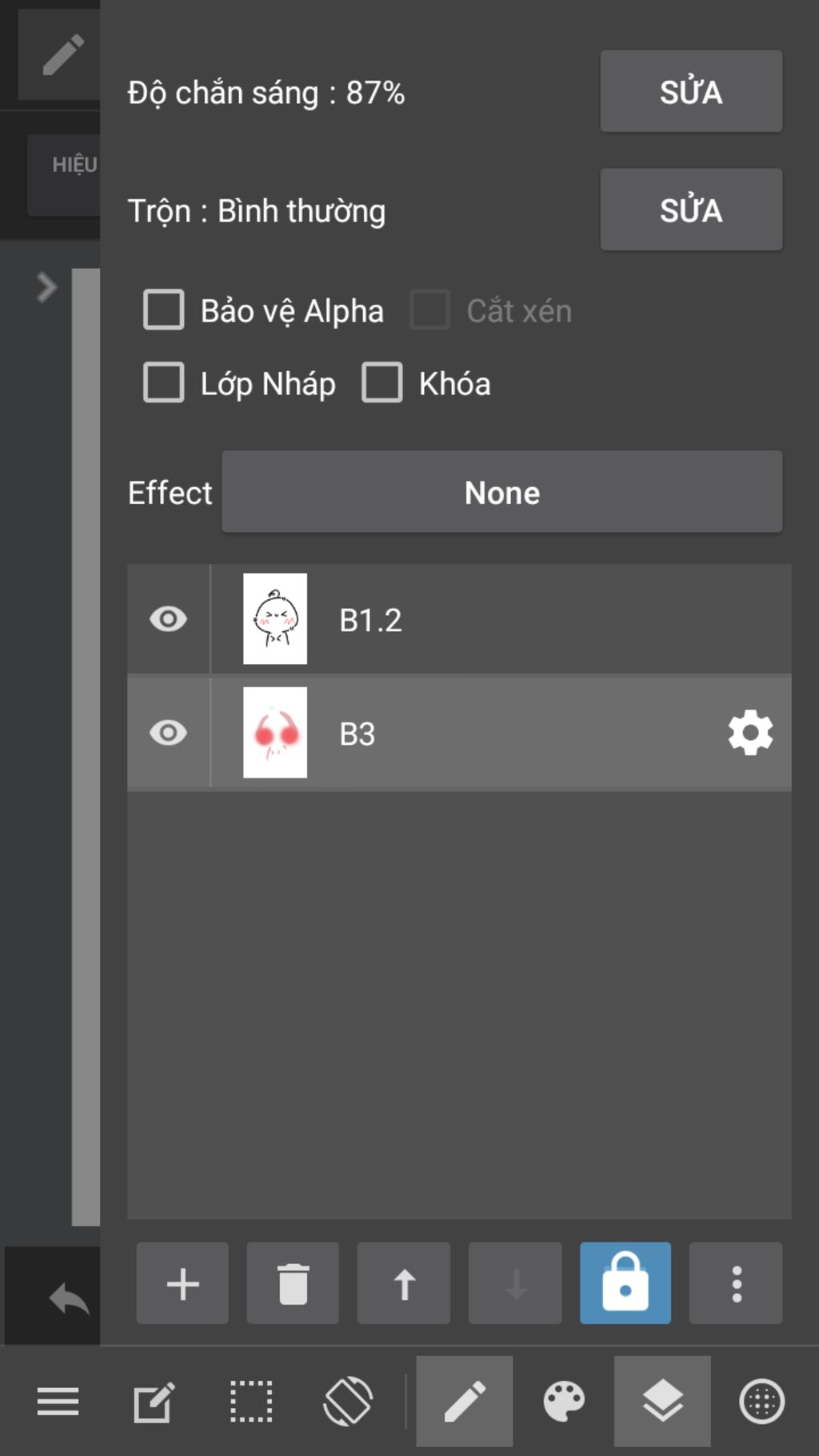The height and width of the screenshot is (1456, 819).
Task: Open layer options with three-dot icon
Action: (x=736, y=1283)
